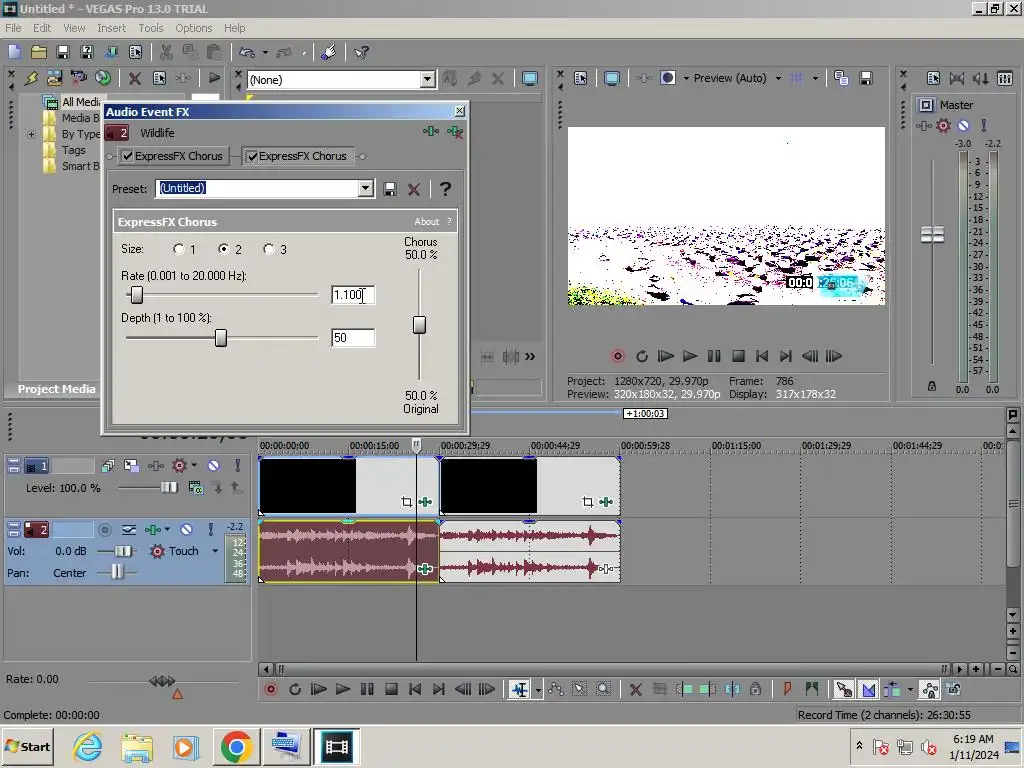Expand more buttons chevron in trimmer area
The image size is (1024, 768).
530,356
